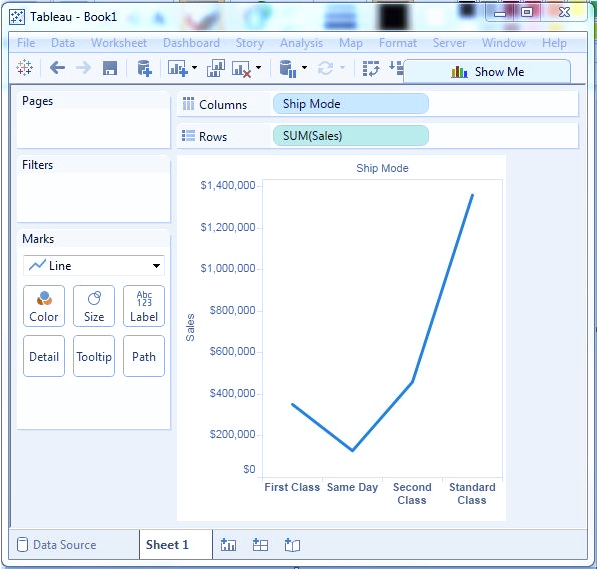Maximize the Tableau window
The width and height of the screenshot is (600, 569).
(527, 12)
